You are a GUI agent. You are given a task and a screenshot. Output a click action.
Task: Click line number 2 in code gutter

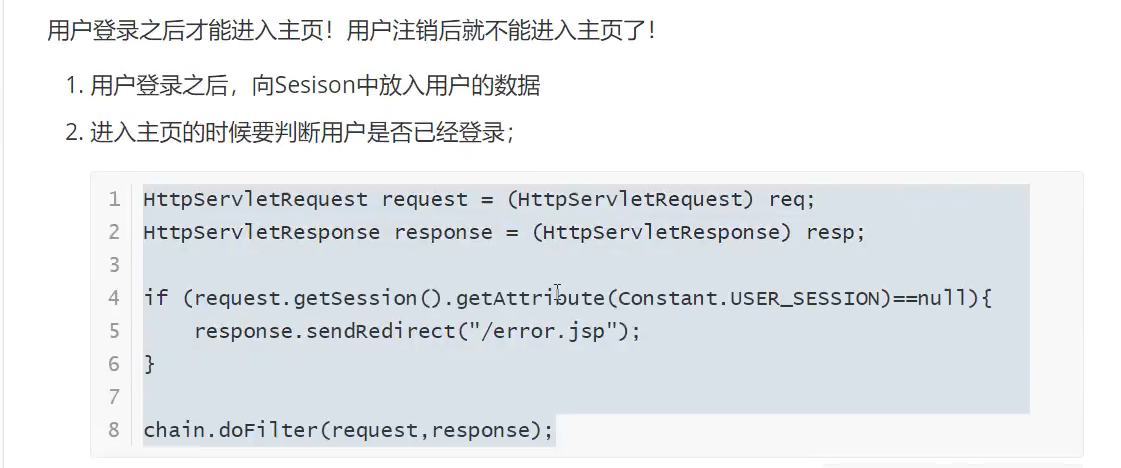pos(115,232)
